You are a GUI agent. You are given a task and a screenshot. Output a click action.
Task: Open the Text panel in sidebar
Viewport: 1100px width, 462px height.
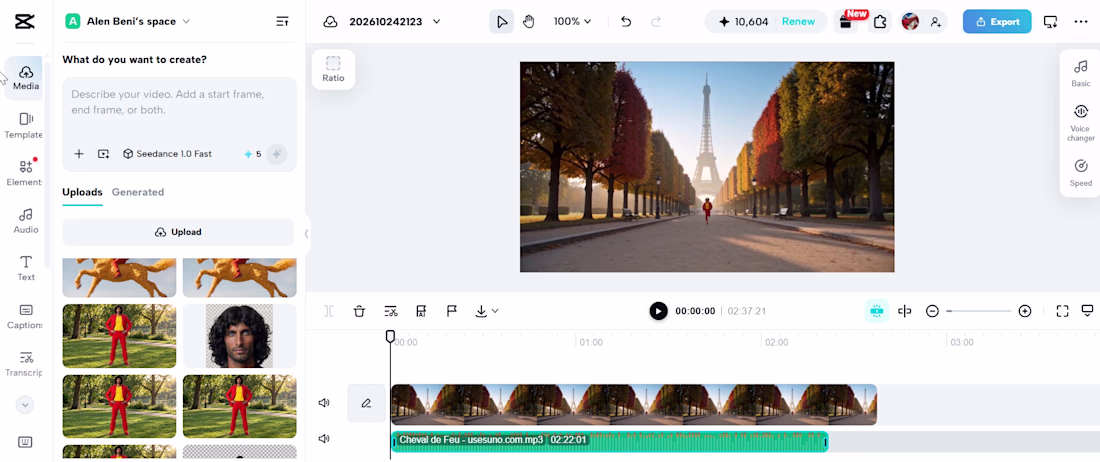coord(26,268)
